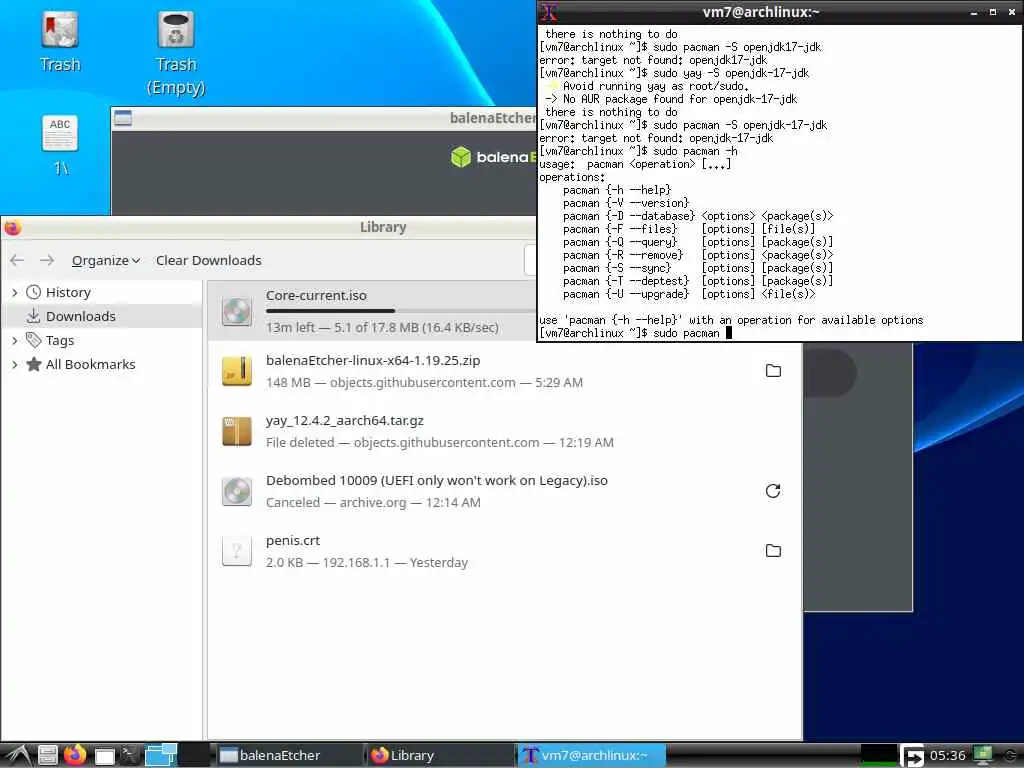The image size is (1024, 768).
Task: Expand the Tags tree node
Action: [x=14, y=340]
